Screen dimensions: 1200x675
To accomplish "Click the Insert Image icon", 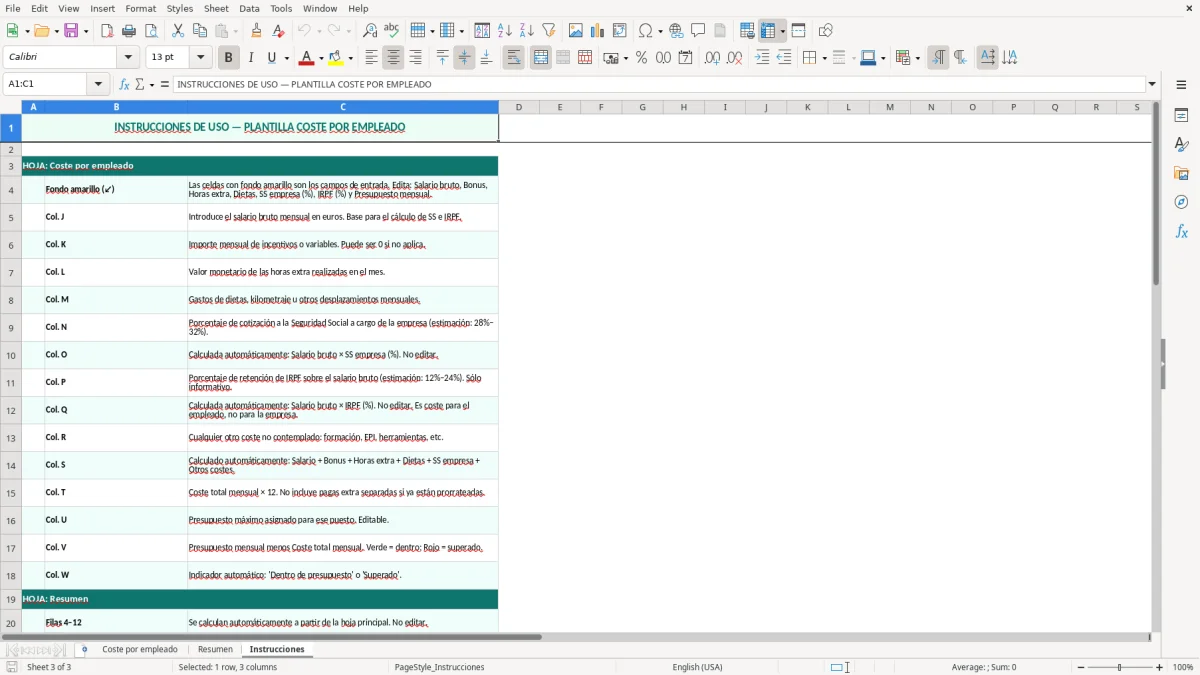I will pos(576,31).
